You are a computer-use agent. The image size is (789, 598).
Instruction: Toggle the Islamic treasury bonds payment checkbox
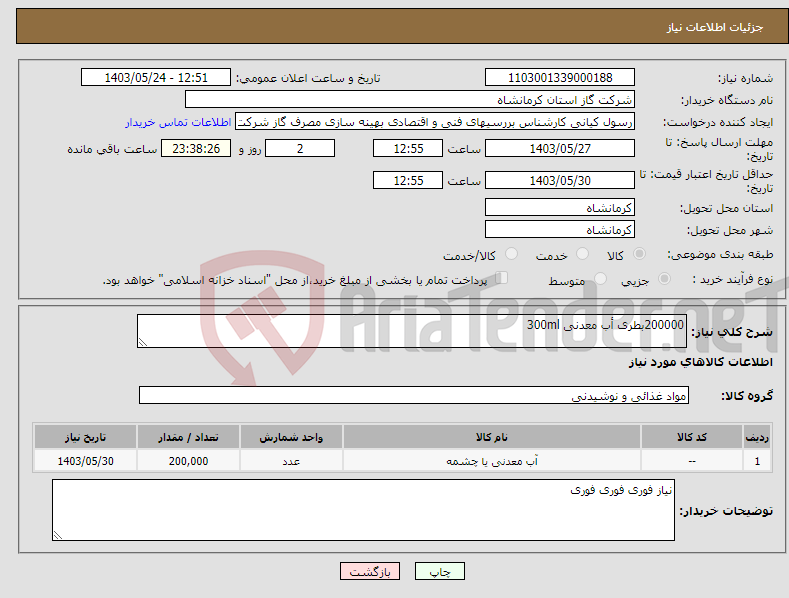[502, 278]
